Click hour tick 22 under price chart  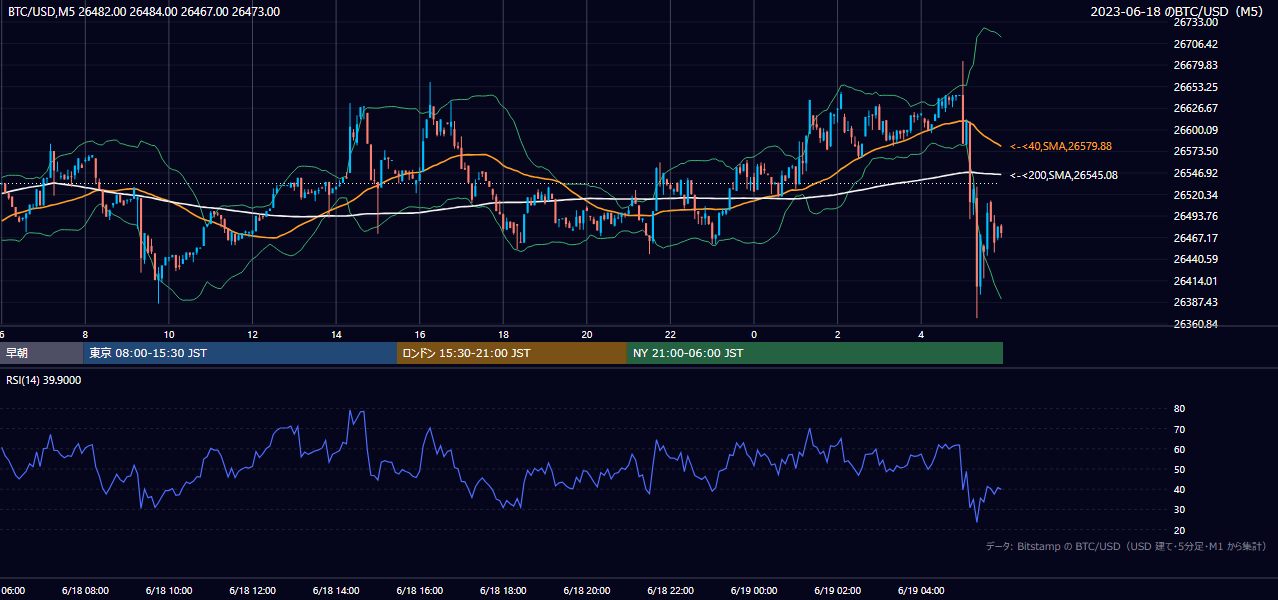coord(670,335)
